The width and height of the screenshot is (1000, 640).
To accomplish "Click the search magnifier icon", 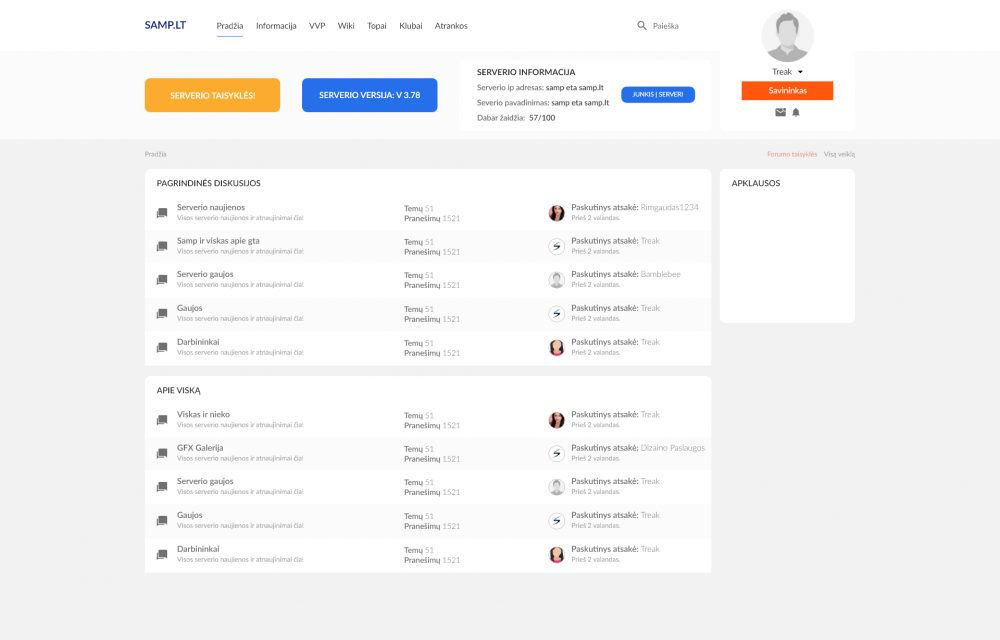I will 642,25.
